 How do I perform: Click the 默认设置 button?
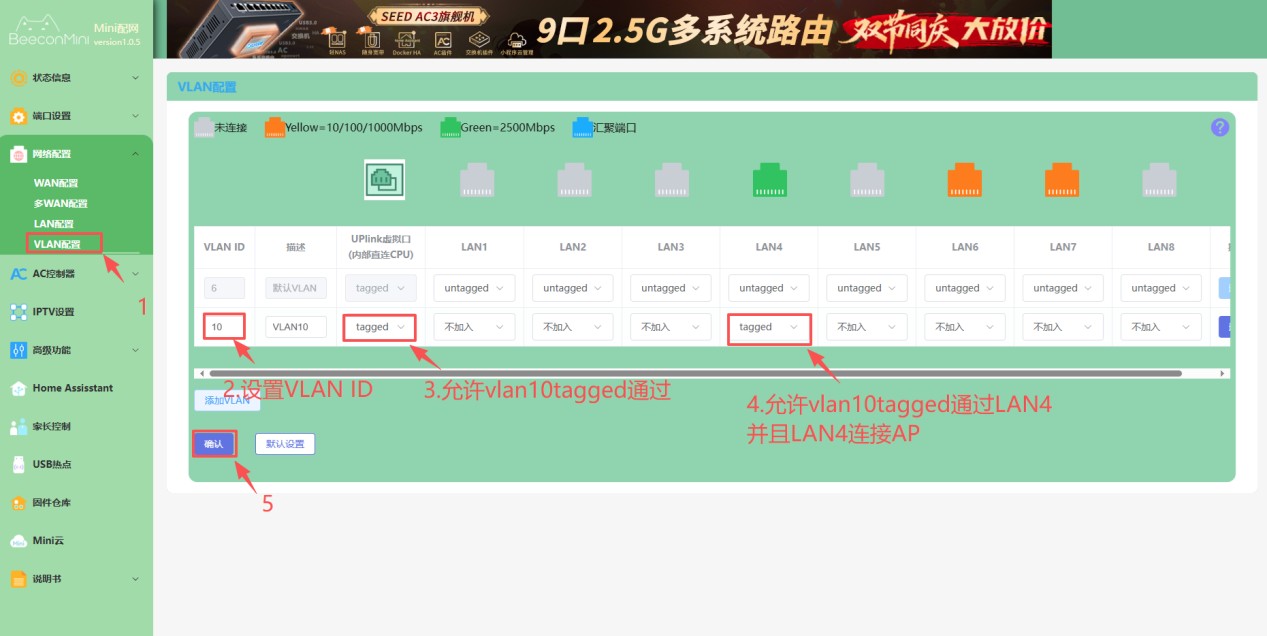pos(285,444)
